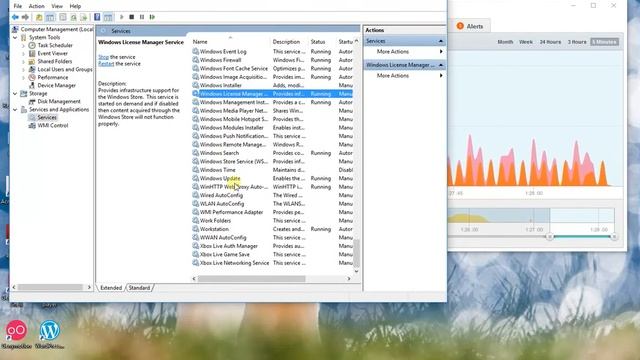Collapse the Services section in Actions pane

pos(441,41)
